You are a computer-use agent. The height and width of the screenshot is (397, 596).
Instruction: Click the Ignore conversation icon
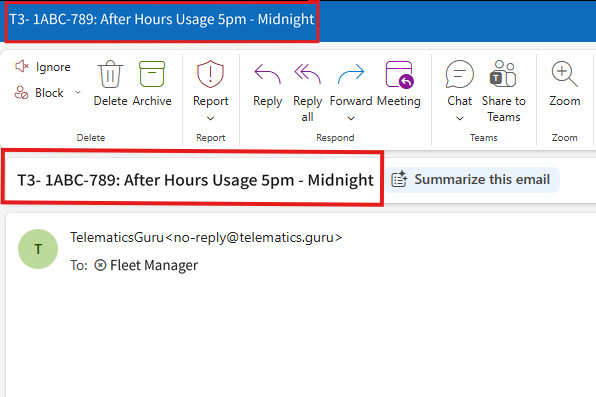(22, 67)
